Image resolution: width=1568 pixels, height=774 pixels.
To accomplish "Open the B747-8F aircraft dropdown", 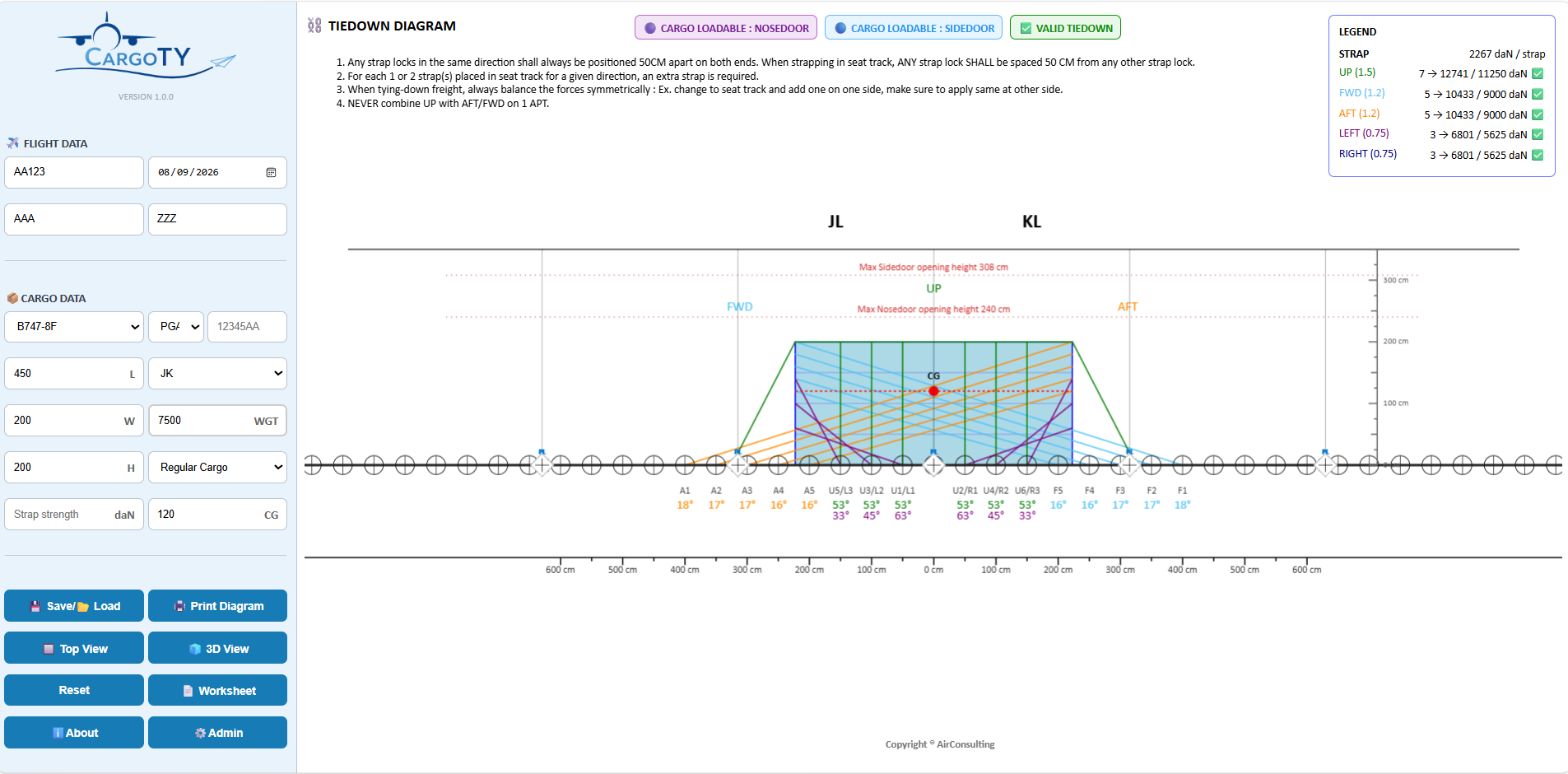I will pyautogui.click(x=74, y=327).
